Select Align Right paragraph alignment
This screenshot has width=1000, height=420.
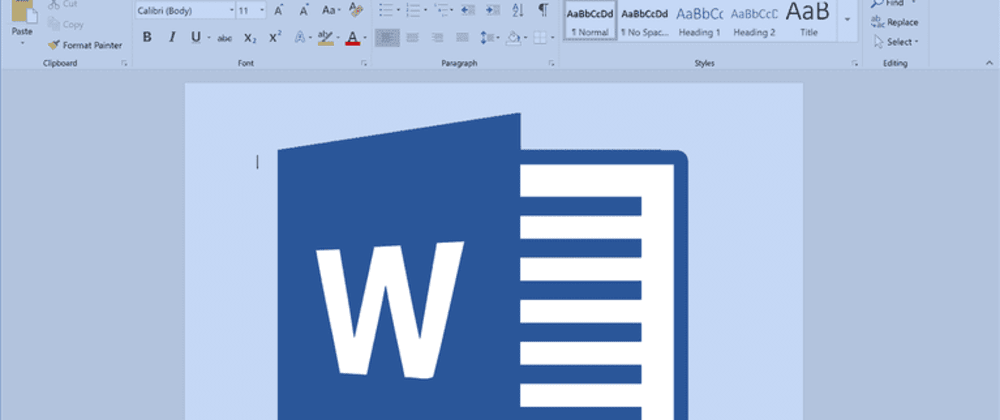click(x=438, y=38)
